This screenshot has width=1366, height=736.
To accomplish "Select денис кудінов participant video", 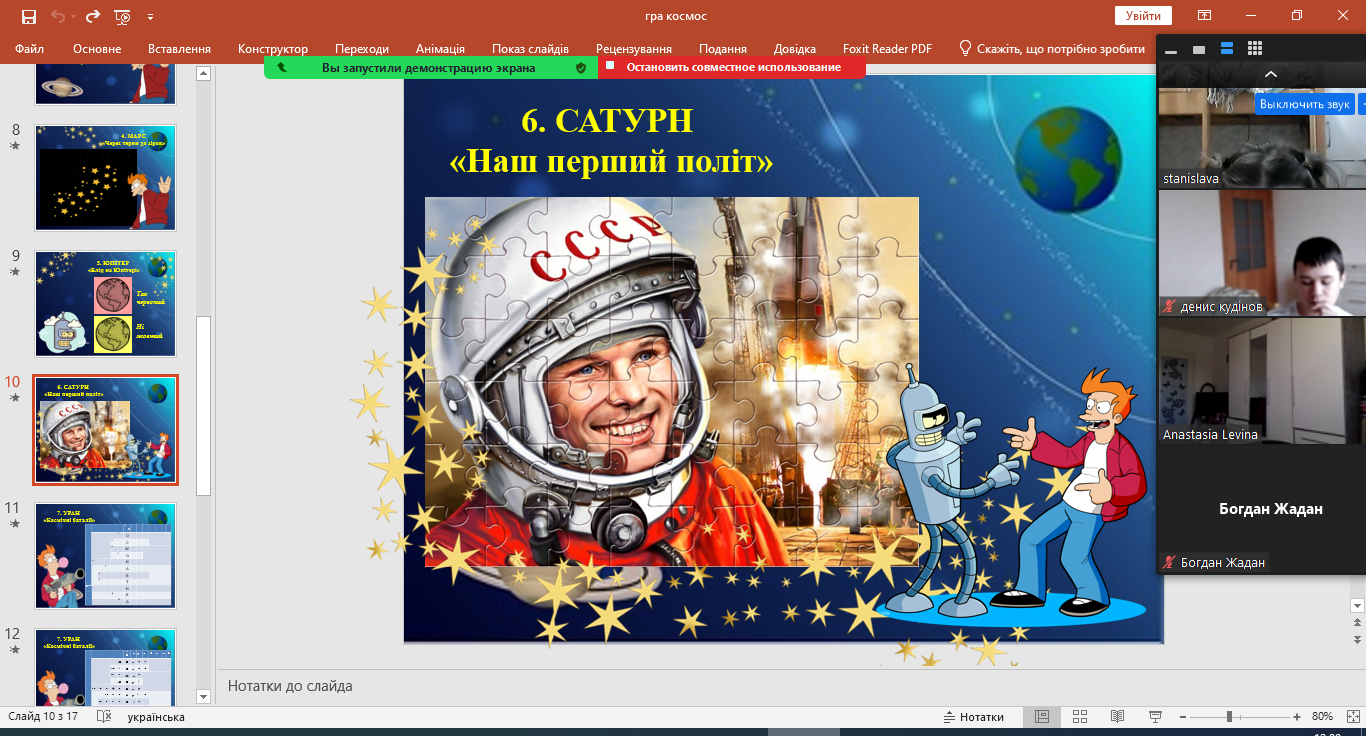I will pyautogui.click(x=1262, y=252).
